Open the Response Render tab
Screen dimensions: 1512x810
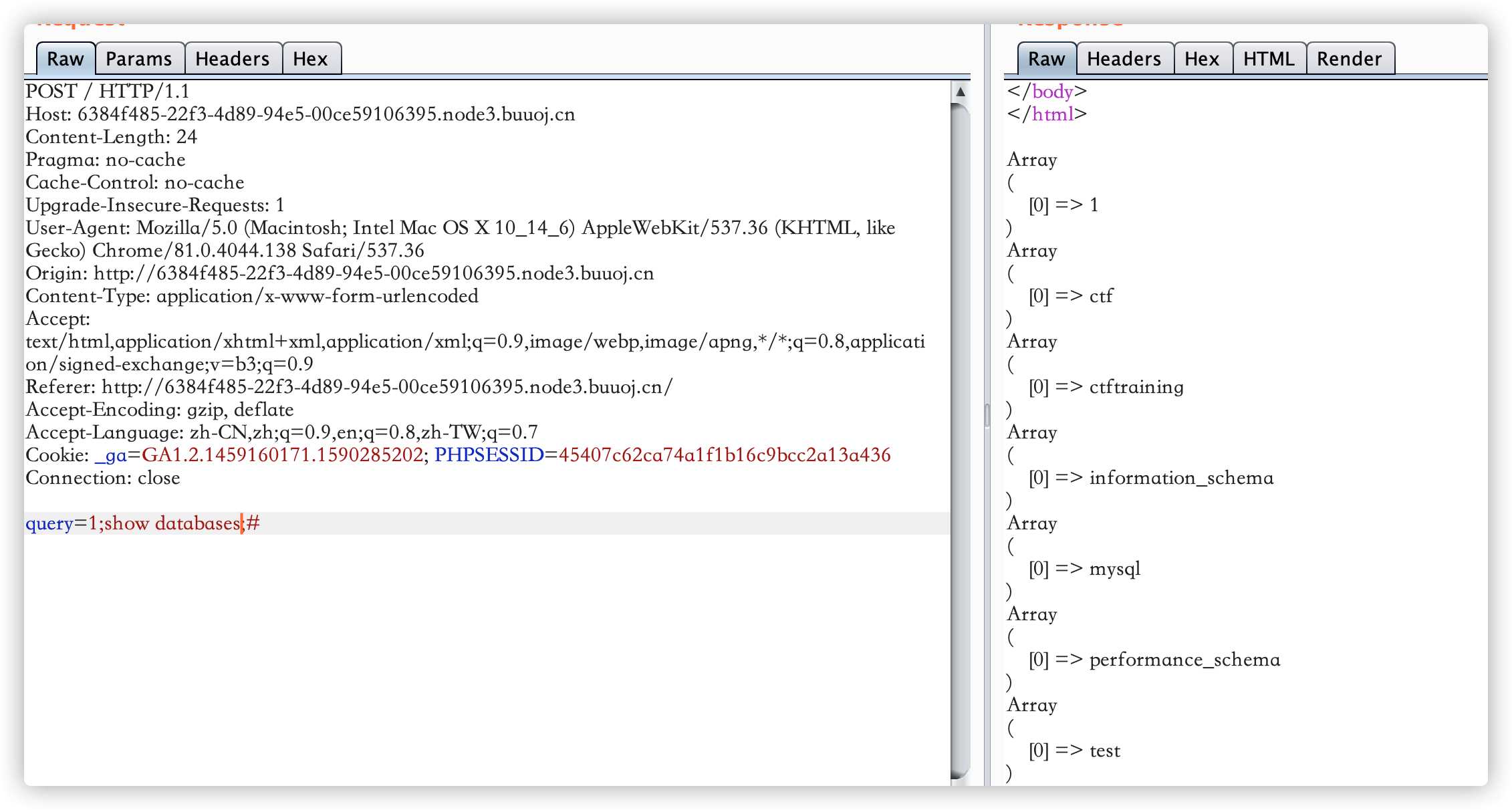click(1350, 59)
